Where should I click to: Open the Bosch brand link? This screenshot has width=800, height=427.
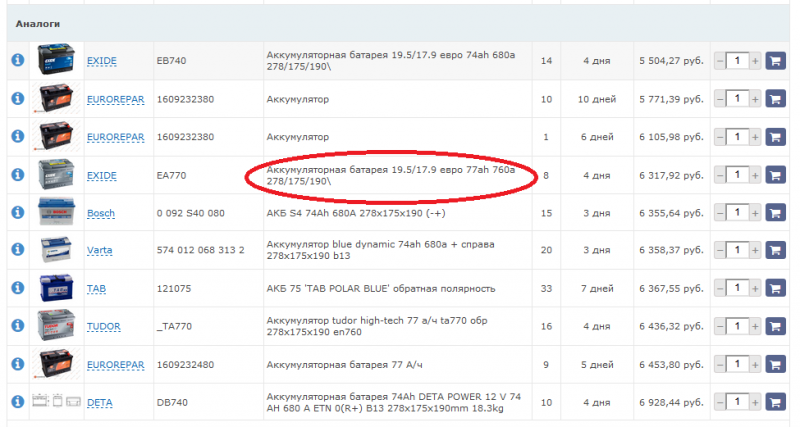click(101, 213)
